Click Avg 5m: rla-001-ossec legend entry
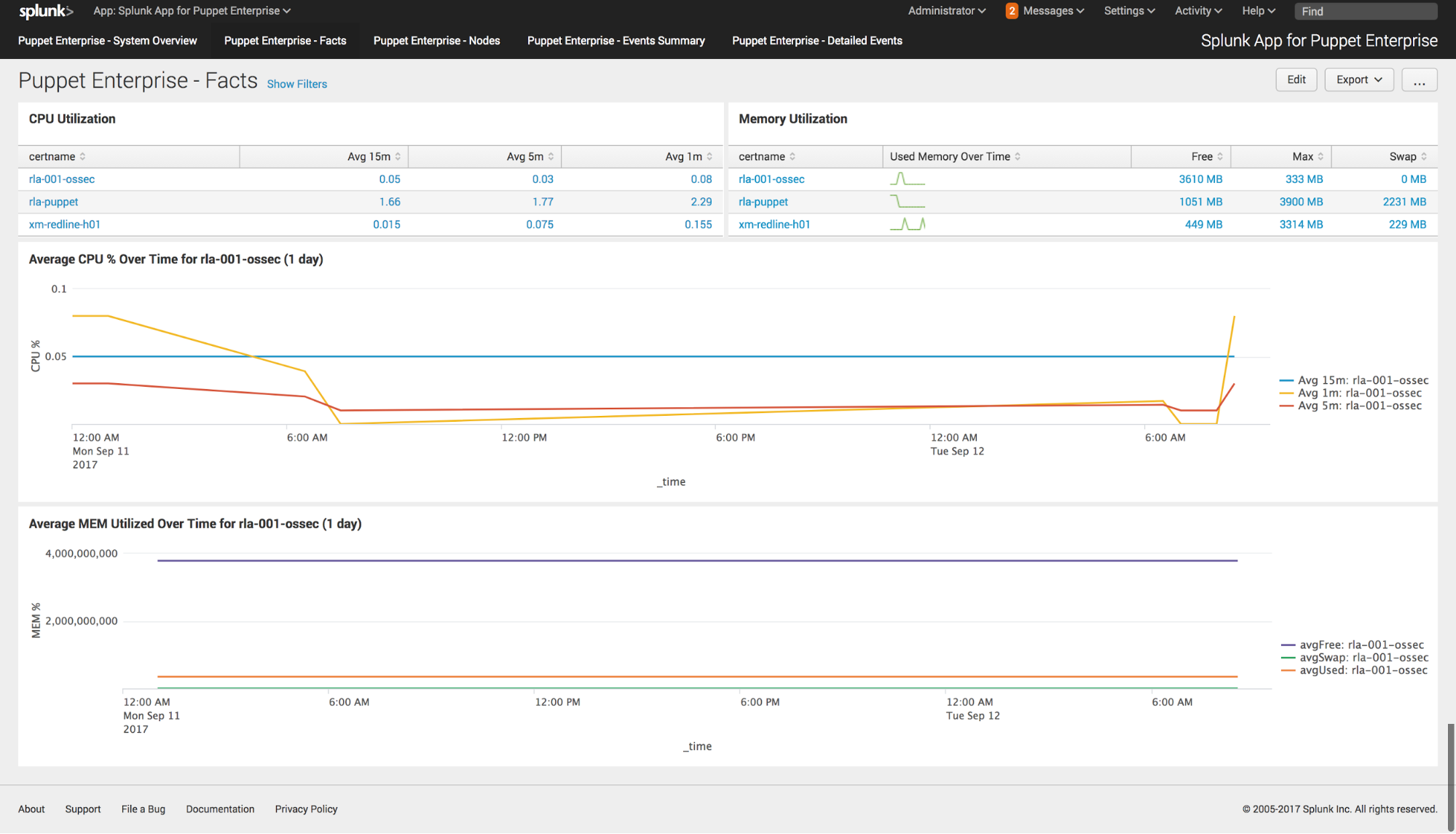 [1350, 406]
